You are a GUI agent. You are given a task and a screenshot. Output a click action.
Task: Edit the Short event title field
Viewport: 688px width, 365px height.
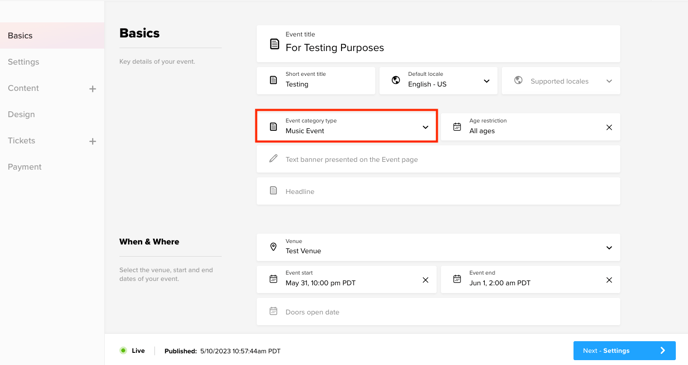[316, 80]
